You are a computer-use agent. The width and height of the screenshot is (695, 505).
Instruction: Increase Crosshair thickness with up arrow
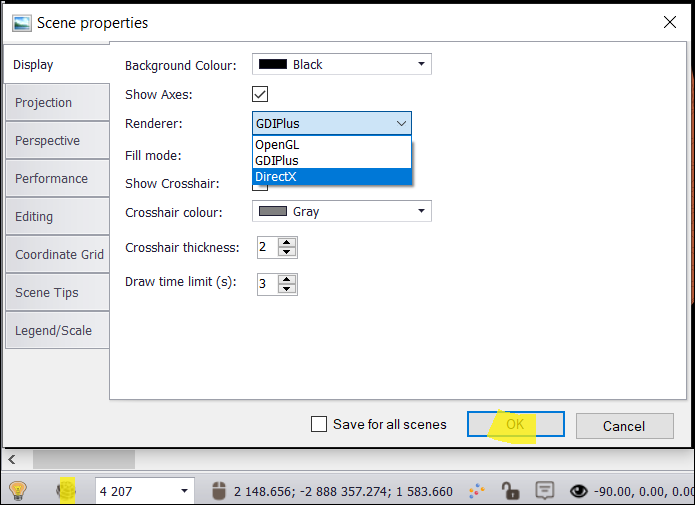tap(287, 242)
